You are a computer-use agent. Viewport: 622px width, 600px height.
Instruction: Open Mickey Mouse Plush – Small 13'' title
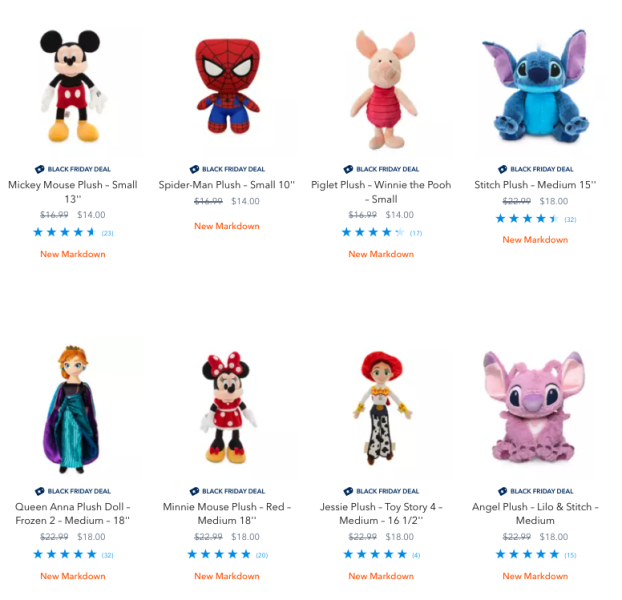(x=72, y=192)
